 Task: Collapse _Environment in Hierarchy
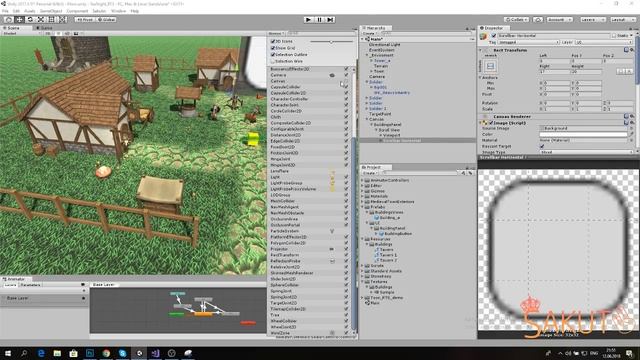tap(367, 55)
